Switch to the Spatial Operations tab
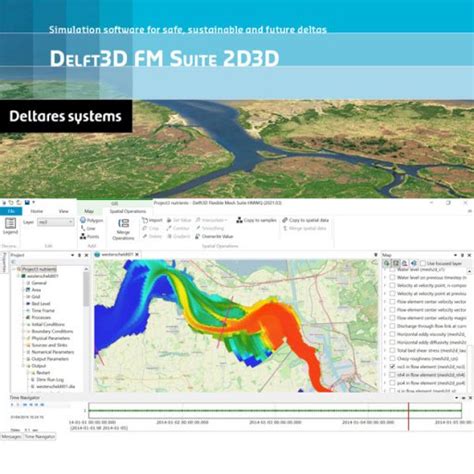Image resolution: width=474 pixels, height=474 pixels. click(x=128, y=211)
